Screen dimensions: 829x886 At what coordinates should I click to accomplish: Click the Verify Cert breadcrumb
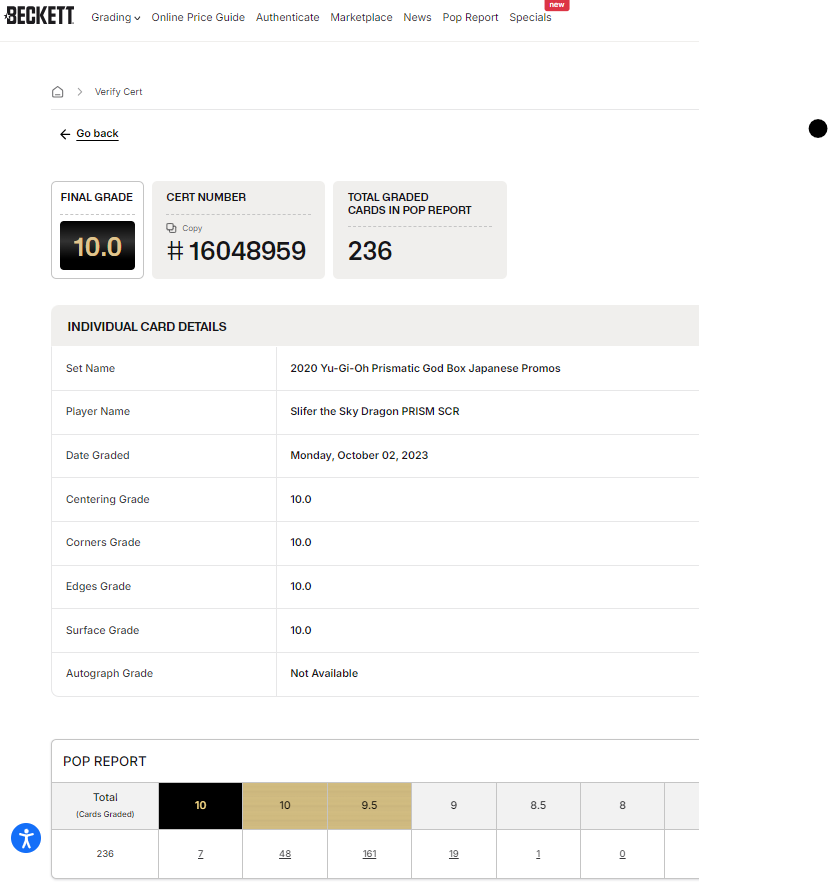[x=118, y=92]
